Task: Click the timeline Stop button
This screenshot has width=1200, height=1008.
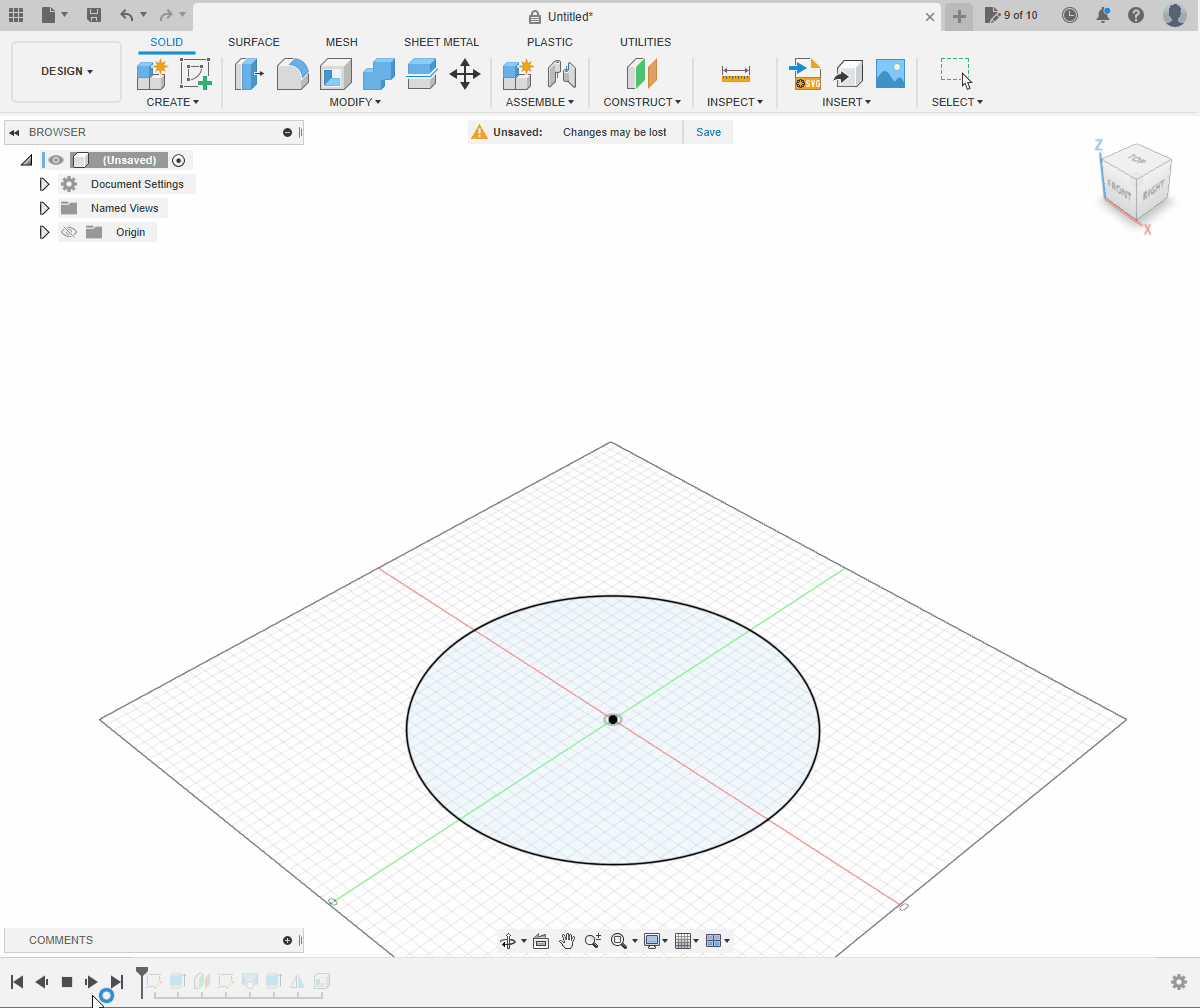Action: click(x=67, y=982)
